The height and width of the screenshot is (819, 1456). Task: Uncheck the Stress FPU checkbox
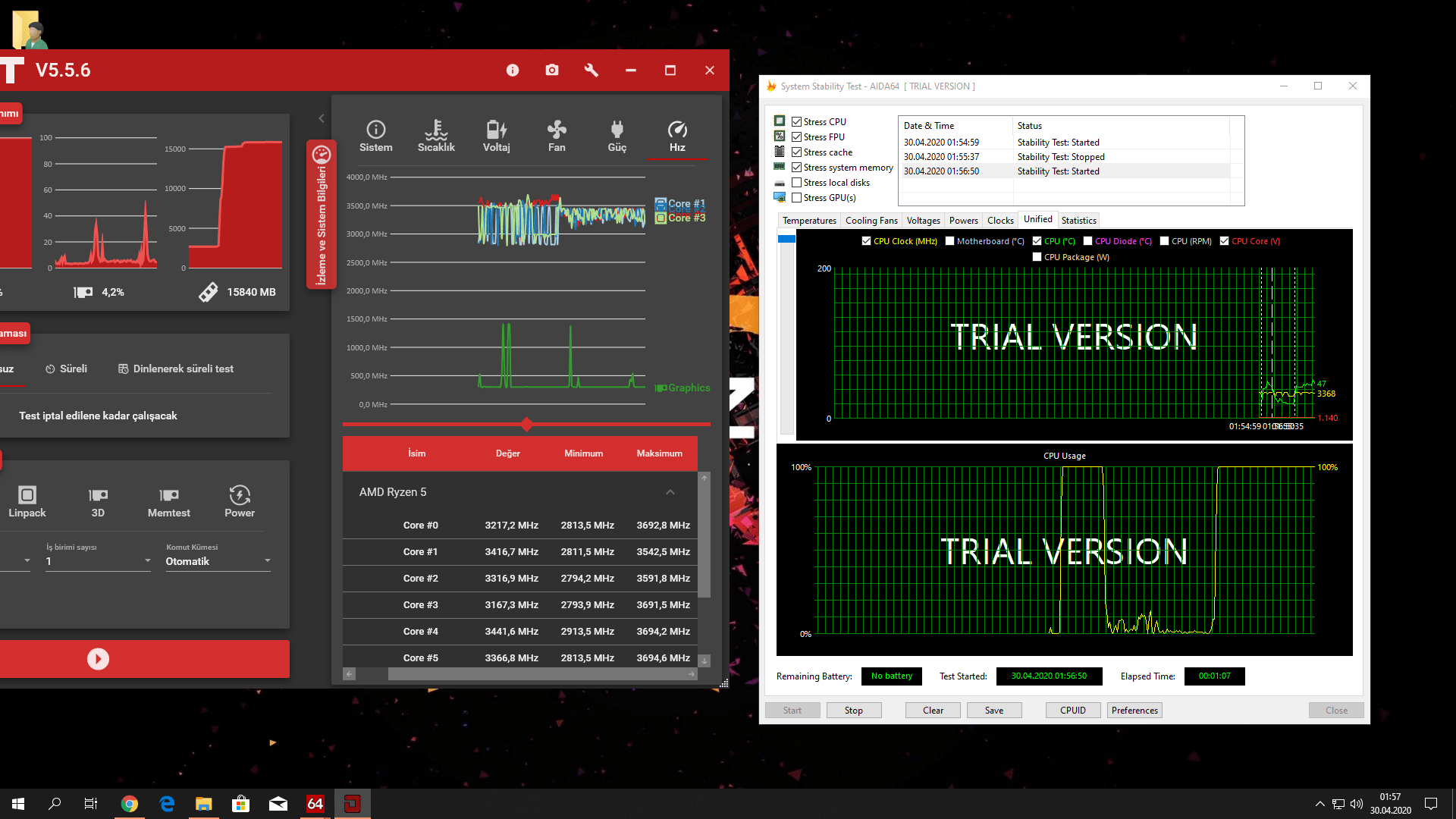click(x=797, y=137)
